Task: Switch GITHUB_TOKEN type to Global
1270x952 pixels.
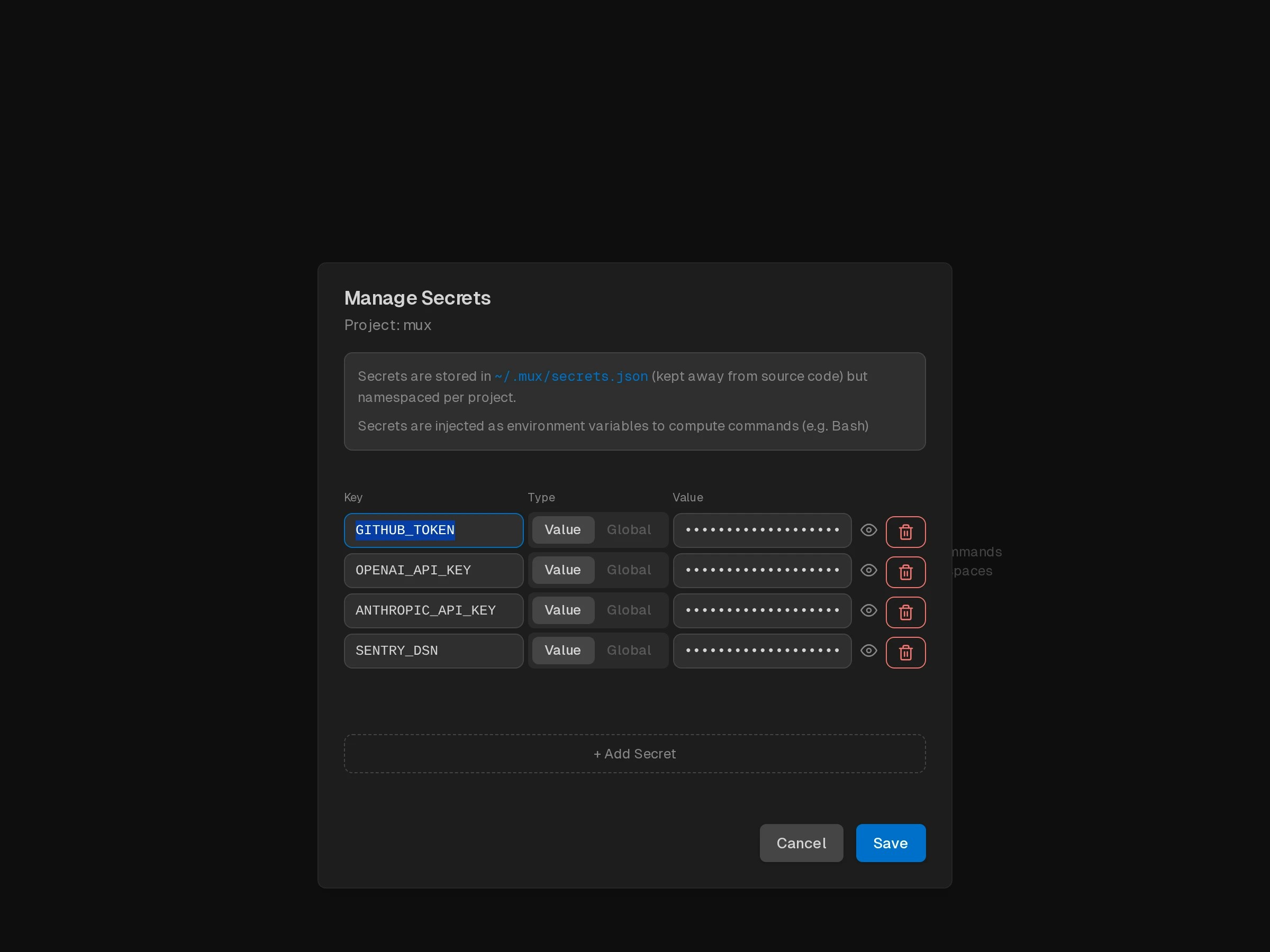Action: [x=629, y=529]
